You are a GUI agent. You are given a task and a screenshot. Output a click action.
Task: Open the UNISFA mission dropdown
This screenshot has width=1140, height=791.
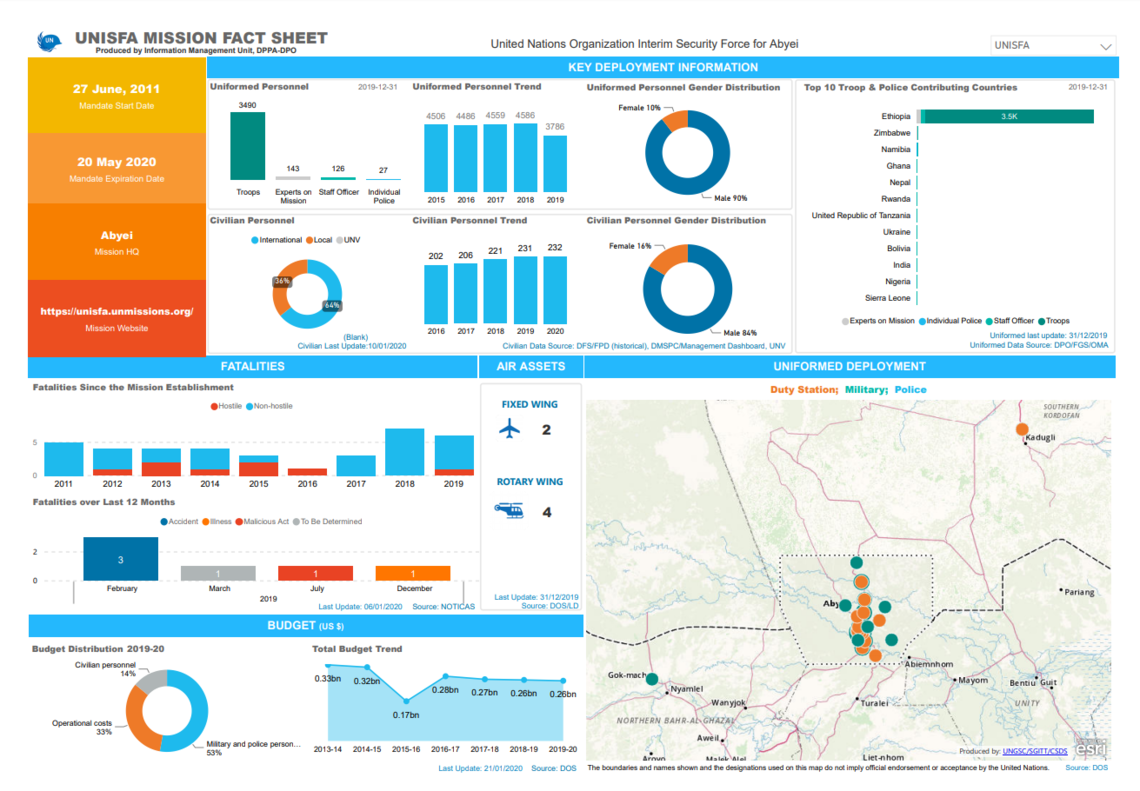point(1053,45)
